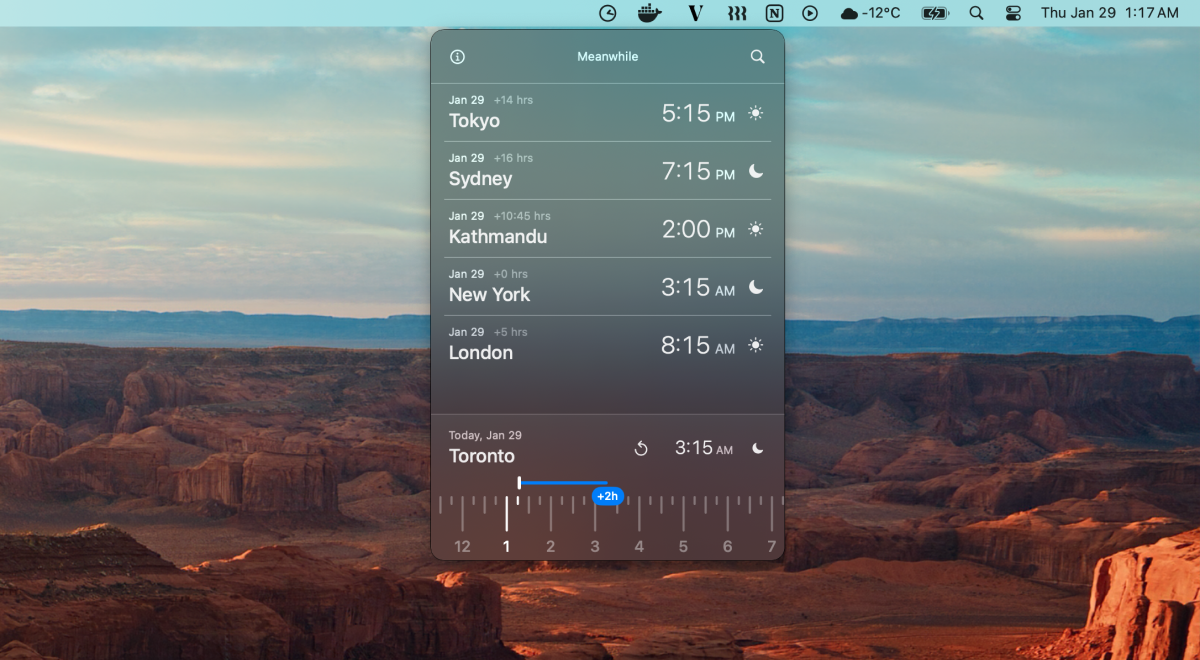Open Control Center in menu bar

1013,13
